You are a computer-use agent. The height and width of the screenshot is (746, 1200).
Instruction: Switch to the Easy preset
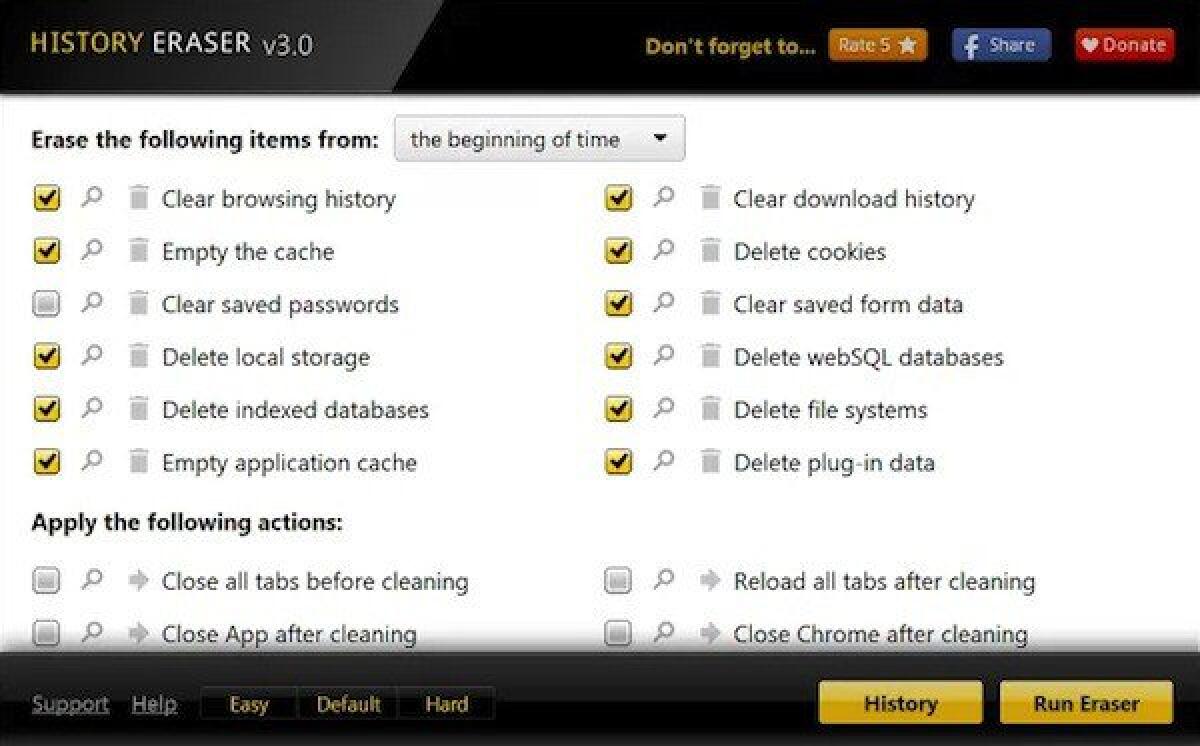click(247, 704)
